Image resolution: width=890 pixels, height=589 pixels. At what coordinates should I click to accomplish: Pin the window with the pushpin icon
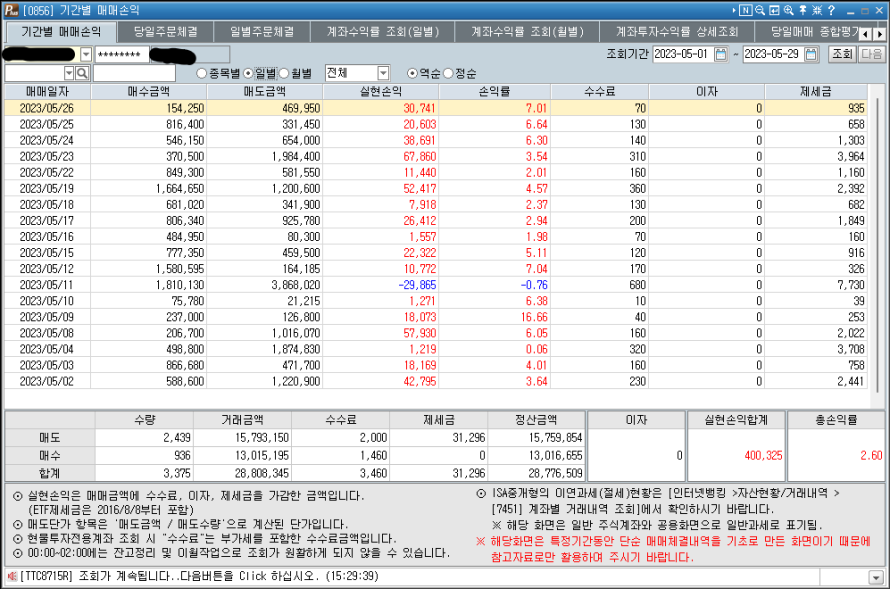click(x=803, y=10)
